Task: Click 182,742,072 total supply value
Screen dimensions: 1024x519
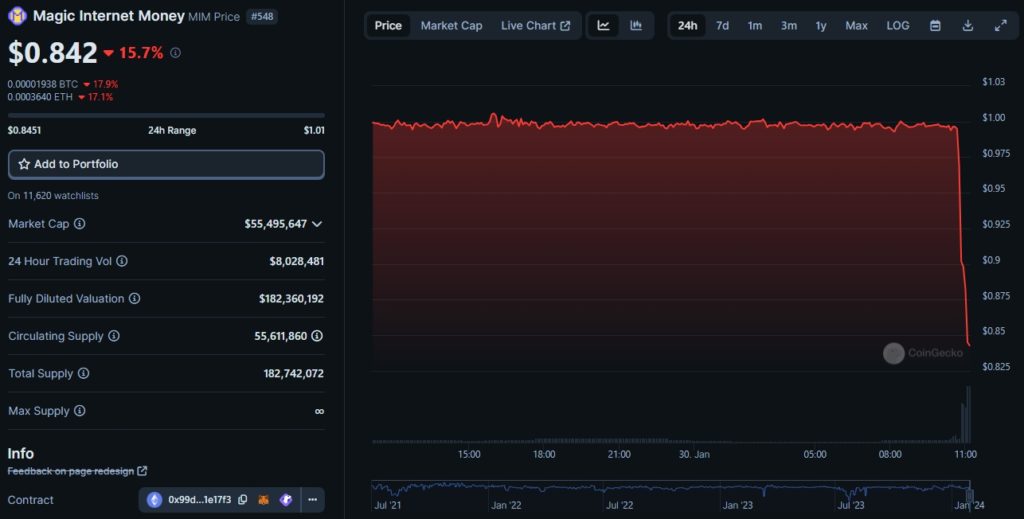Action: [293, 373]
